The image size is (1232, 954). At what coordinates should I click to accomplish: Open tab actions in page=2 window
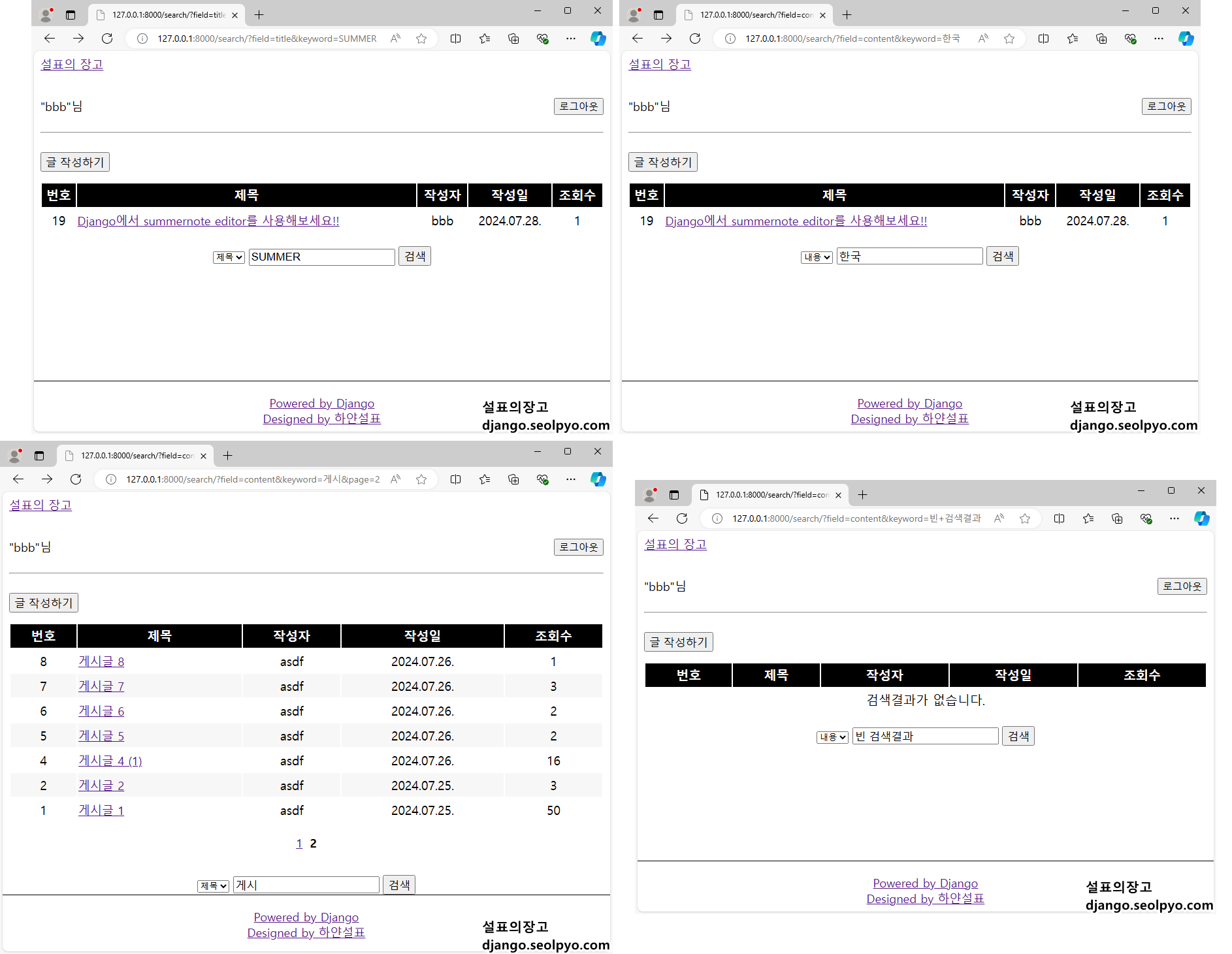coord(39,455)
